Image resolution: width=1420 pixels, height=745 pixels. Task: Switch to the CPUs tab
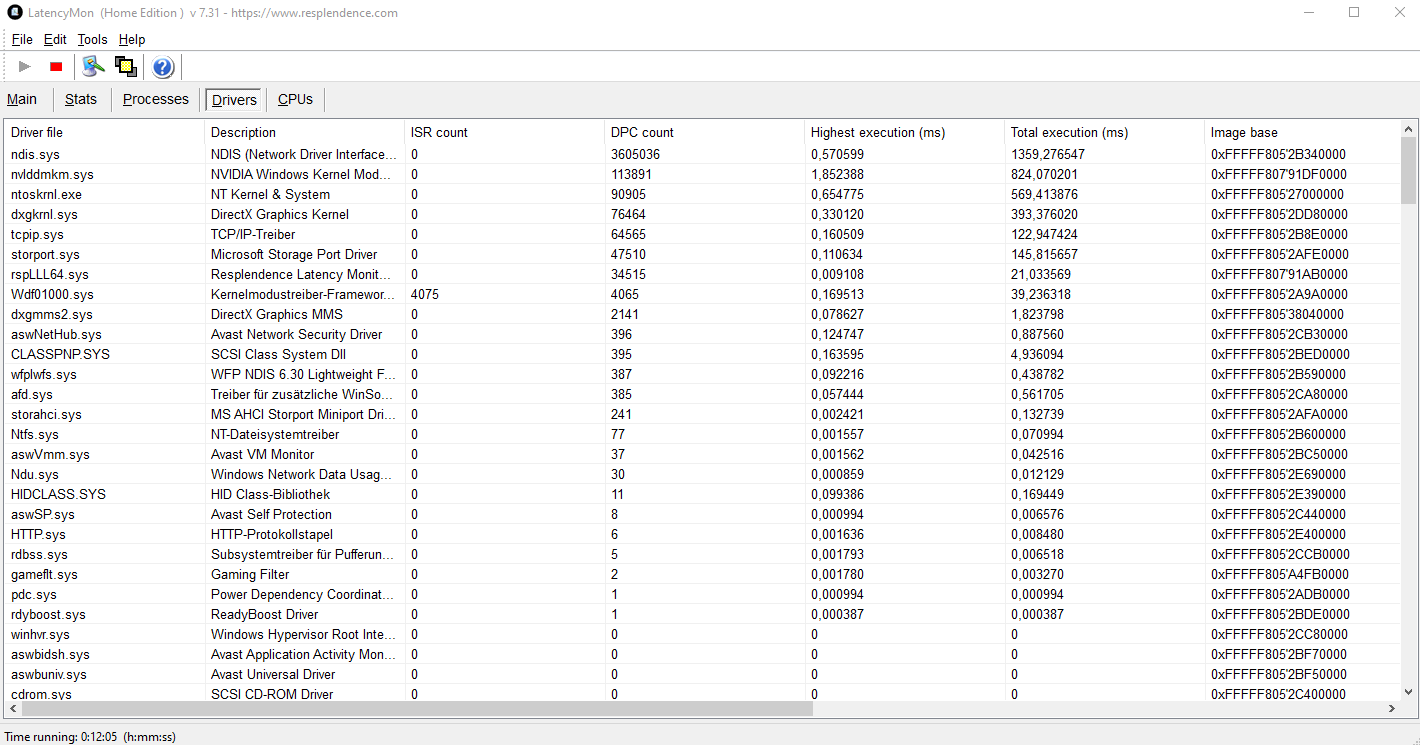point(295,99)
